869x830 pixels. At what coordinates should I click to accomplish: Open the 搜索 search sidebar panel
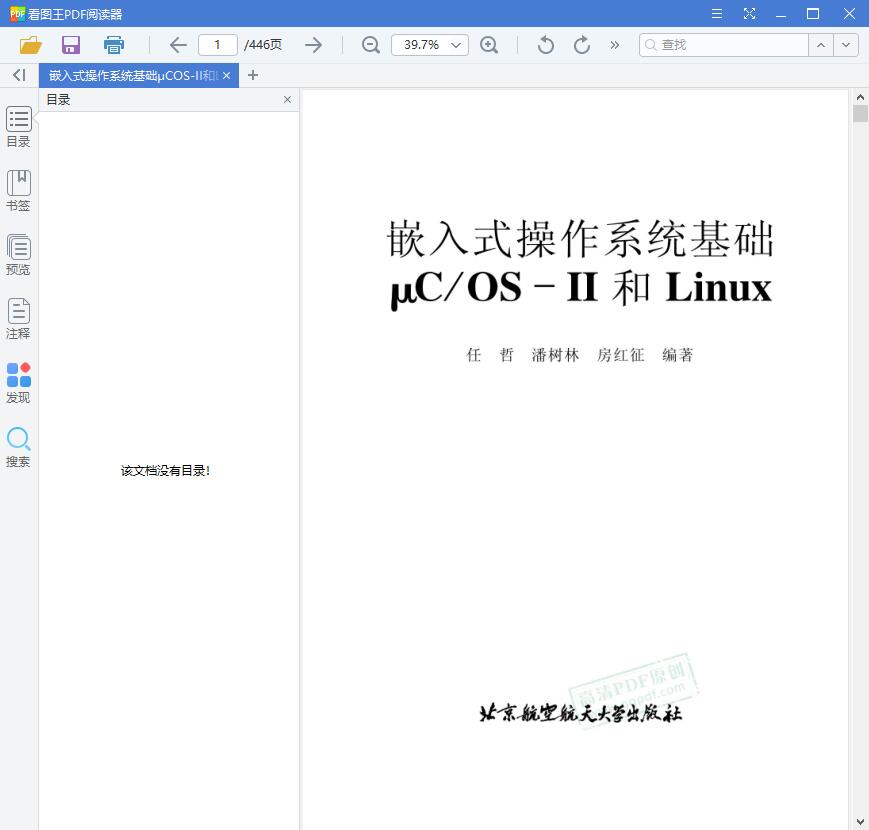tap(18, 447)
